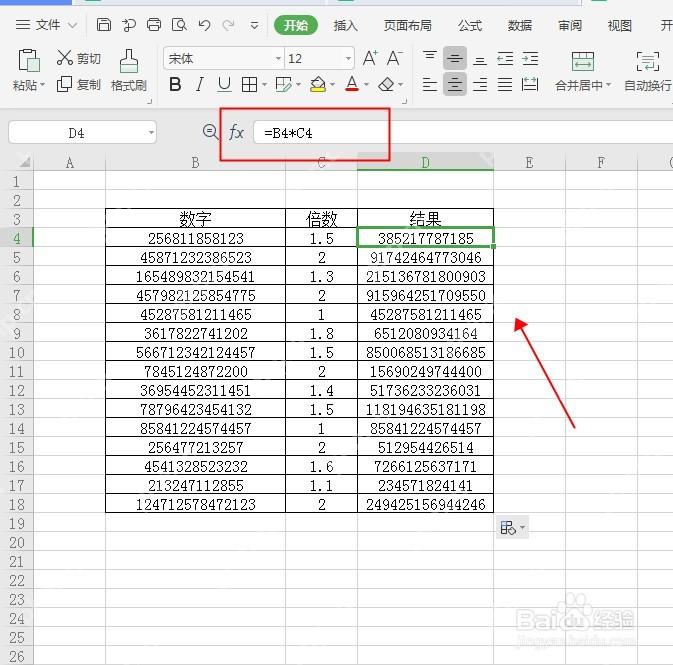This screenshot has height=665, width=673.
Task: Align text left
Action: [430, 85]
